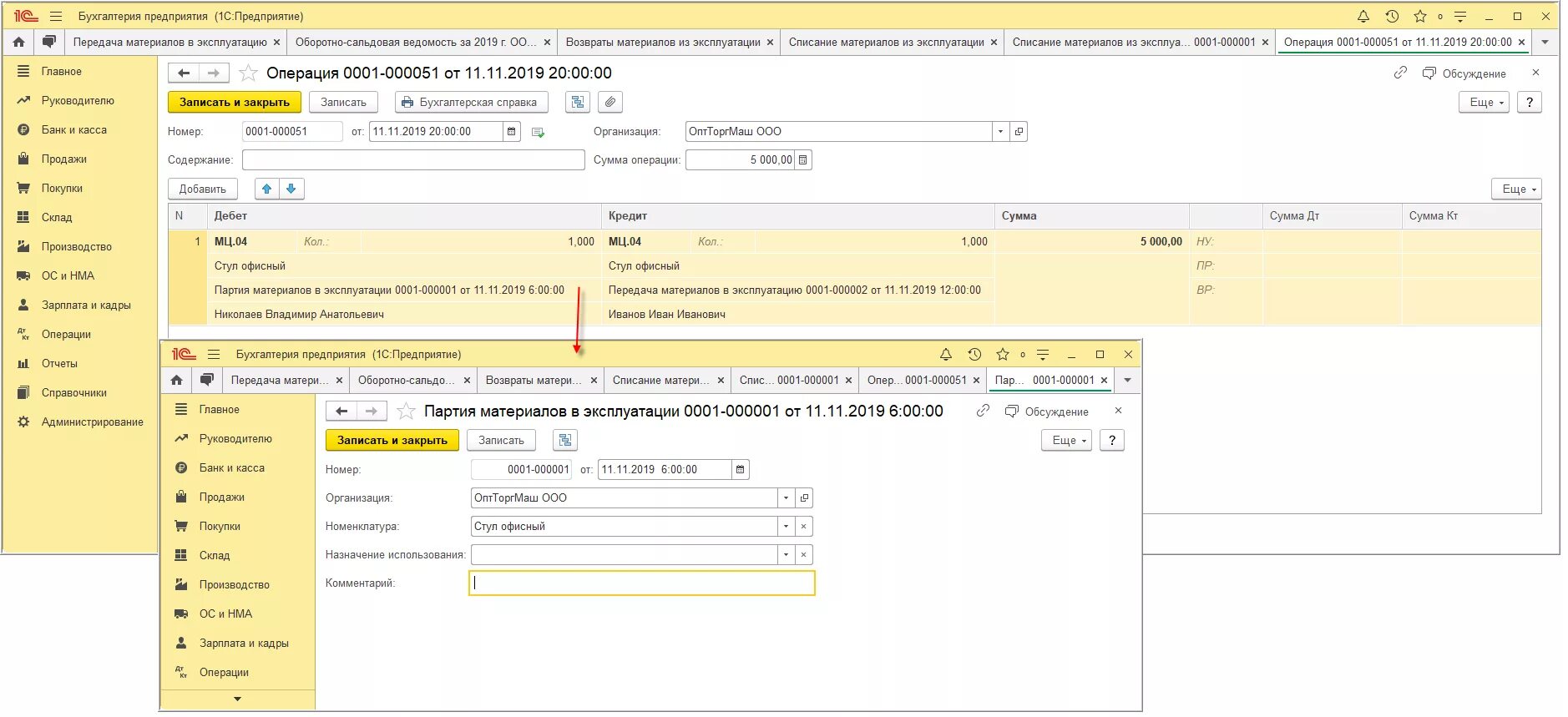Show document postings icon next to Бухгалтерская справка
The height and width of the screenshot is (717, 1568).
(578, 102)
